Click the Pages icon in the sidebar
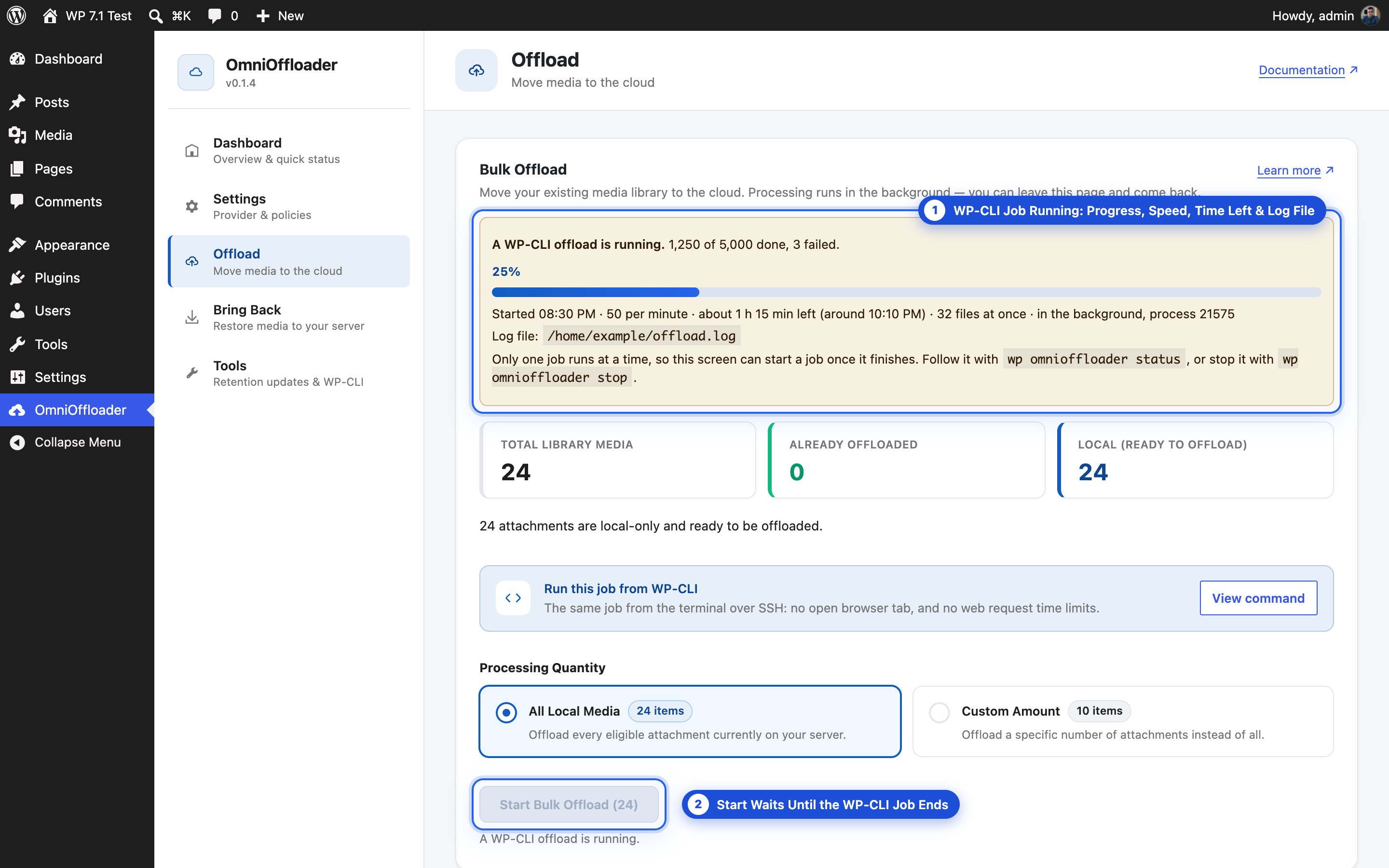1389x868 pixels. point(17,168)
